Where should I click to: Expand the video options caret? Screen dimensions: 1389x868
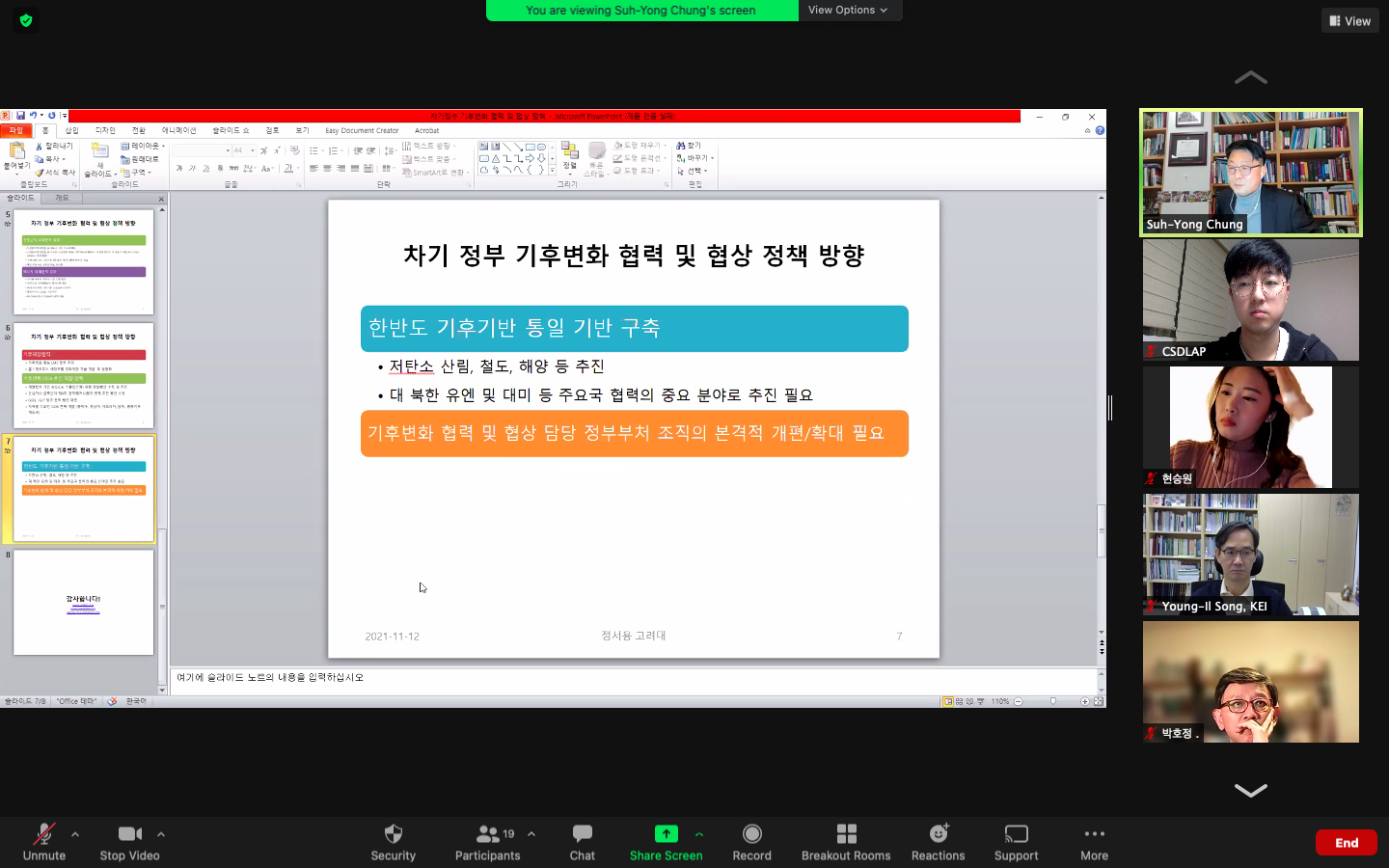point(161,834)
